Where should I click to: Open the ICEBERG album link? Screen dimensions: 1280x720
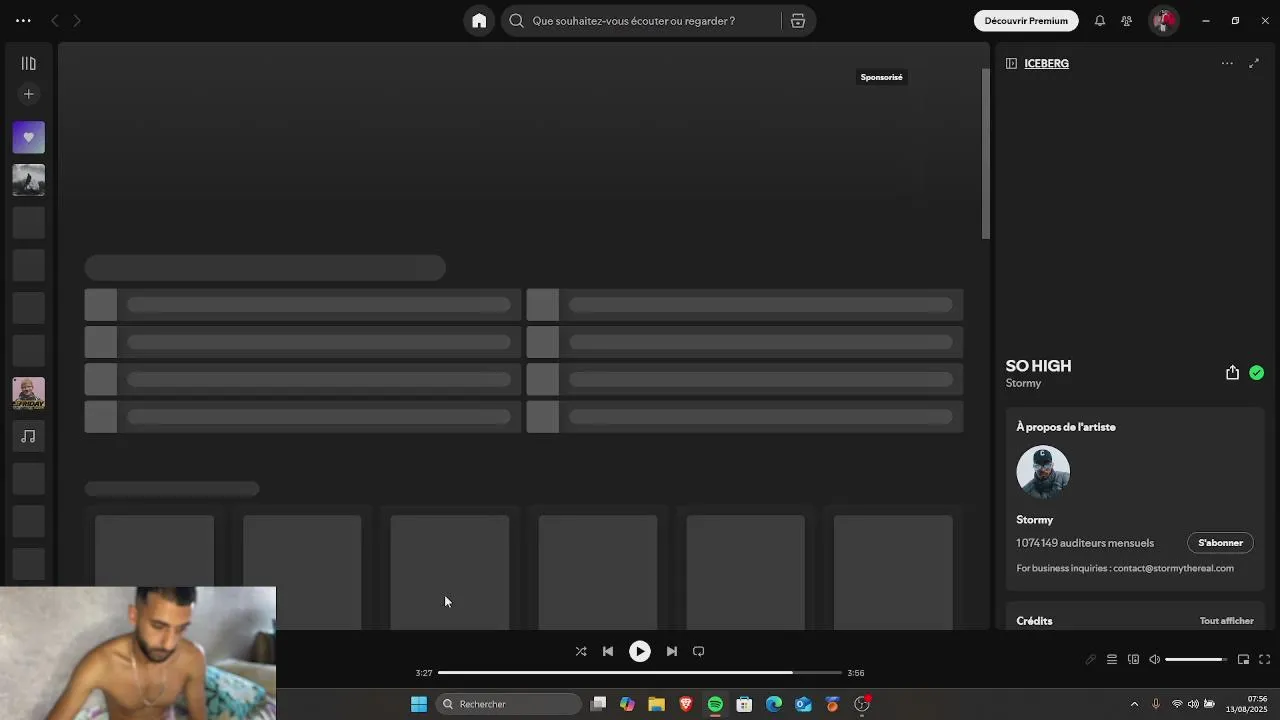[1046, 63]
